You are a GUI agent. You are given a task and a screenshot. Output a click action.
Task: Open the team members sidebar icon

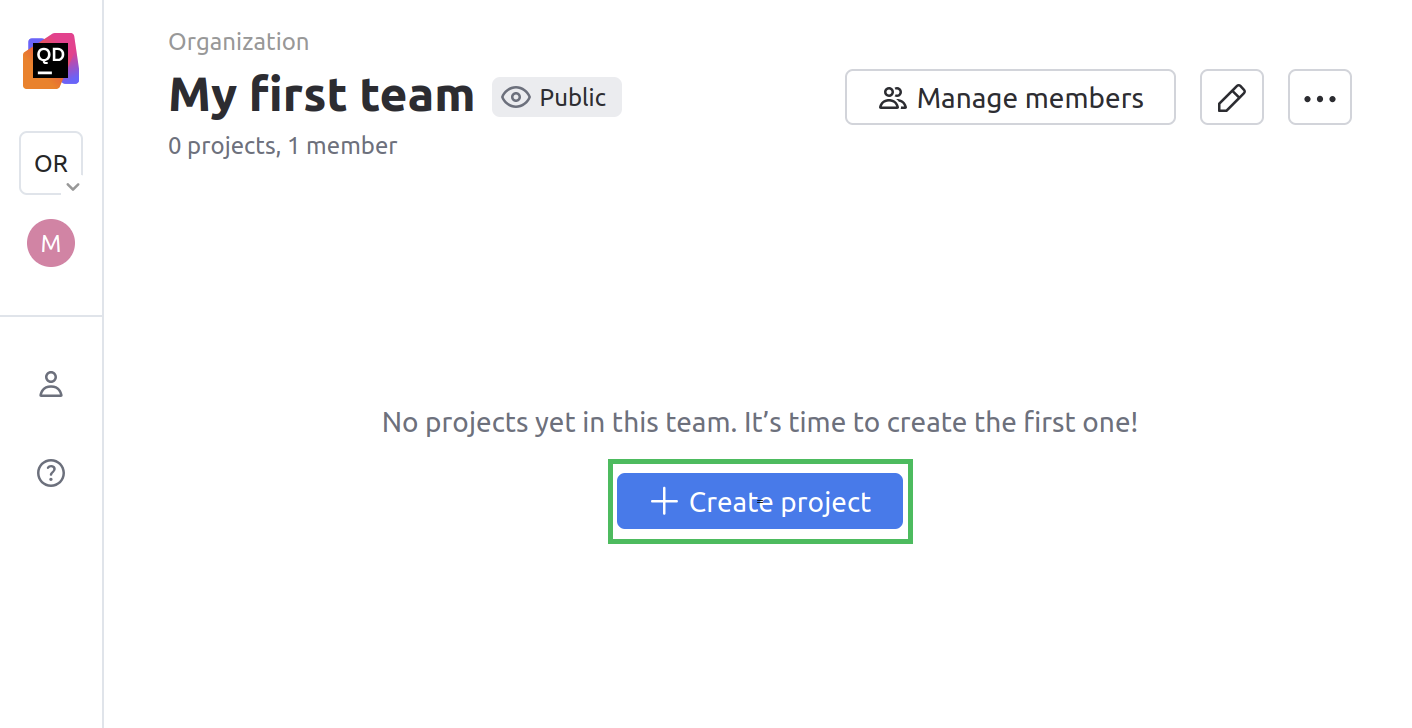point(50,383)
